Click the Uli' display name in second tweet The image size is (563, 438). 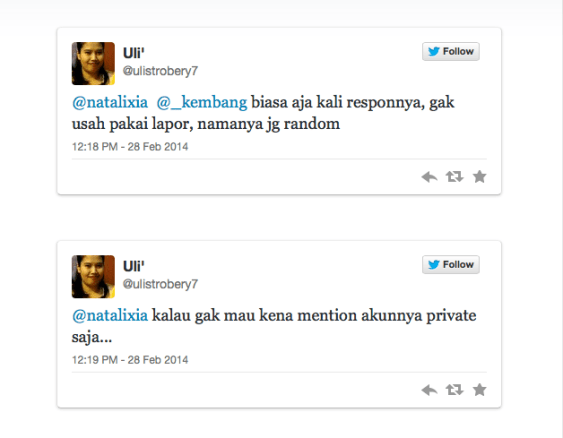click(x=134, y=266)
